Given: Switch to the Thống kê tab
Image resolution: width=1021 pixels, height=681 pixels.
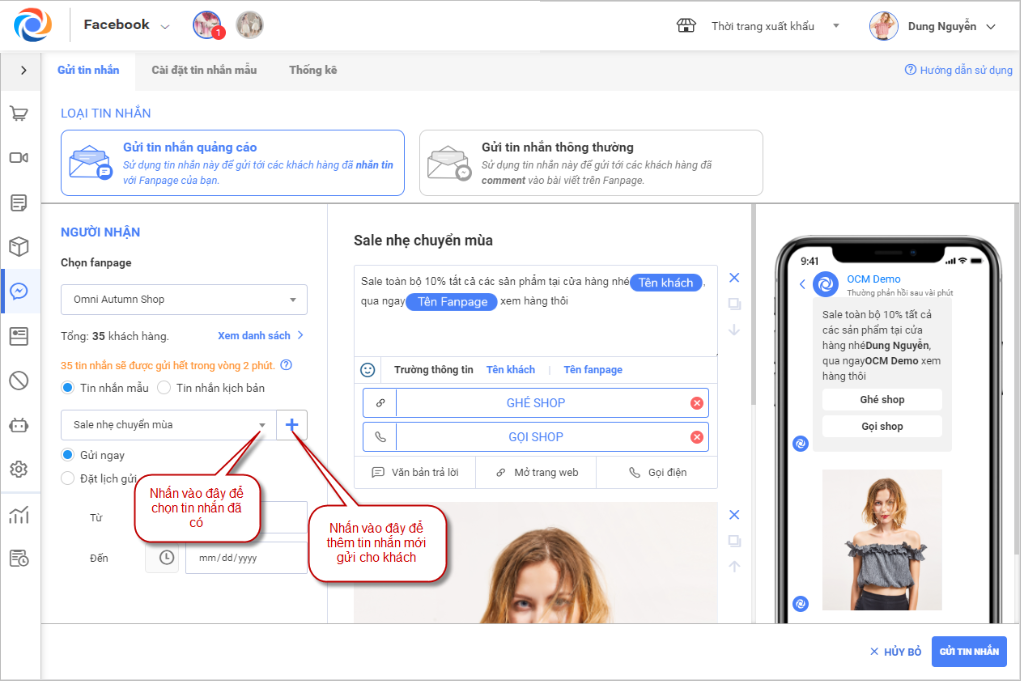Looking at the screenshot, I should 313,70.
